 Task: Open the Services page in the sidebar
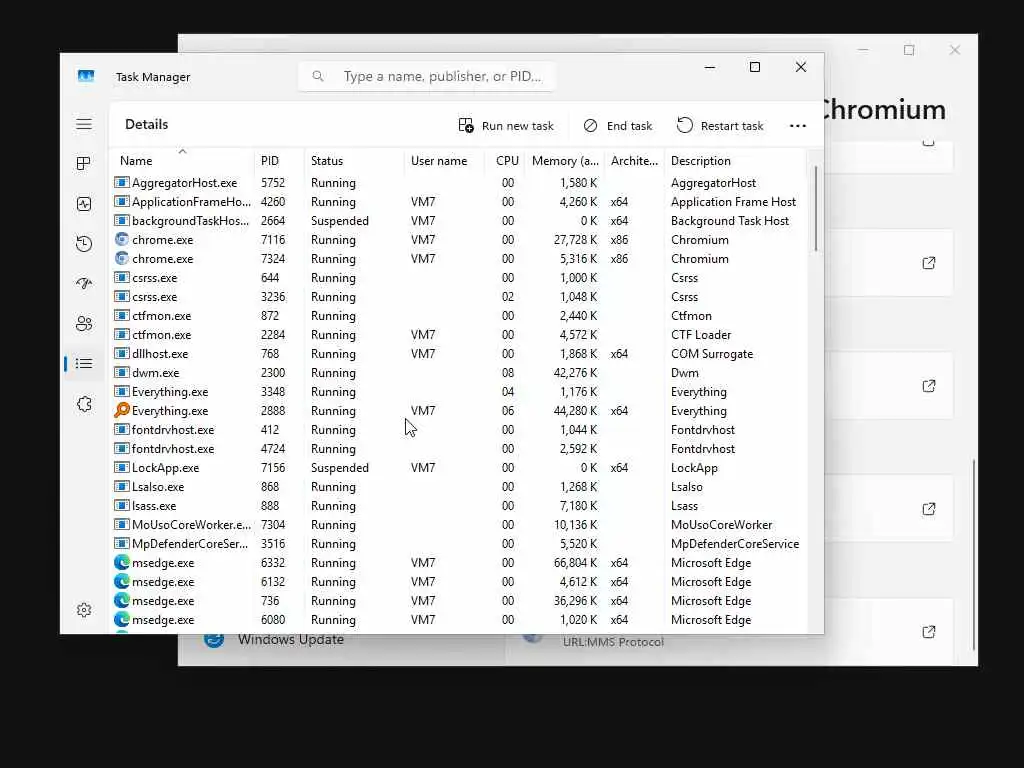[x=84, y=404]
